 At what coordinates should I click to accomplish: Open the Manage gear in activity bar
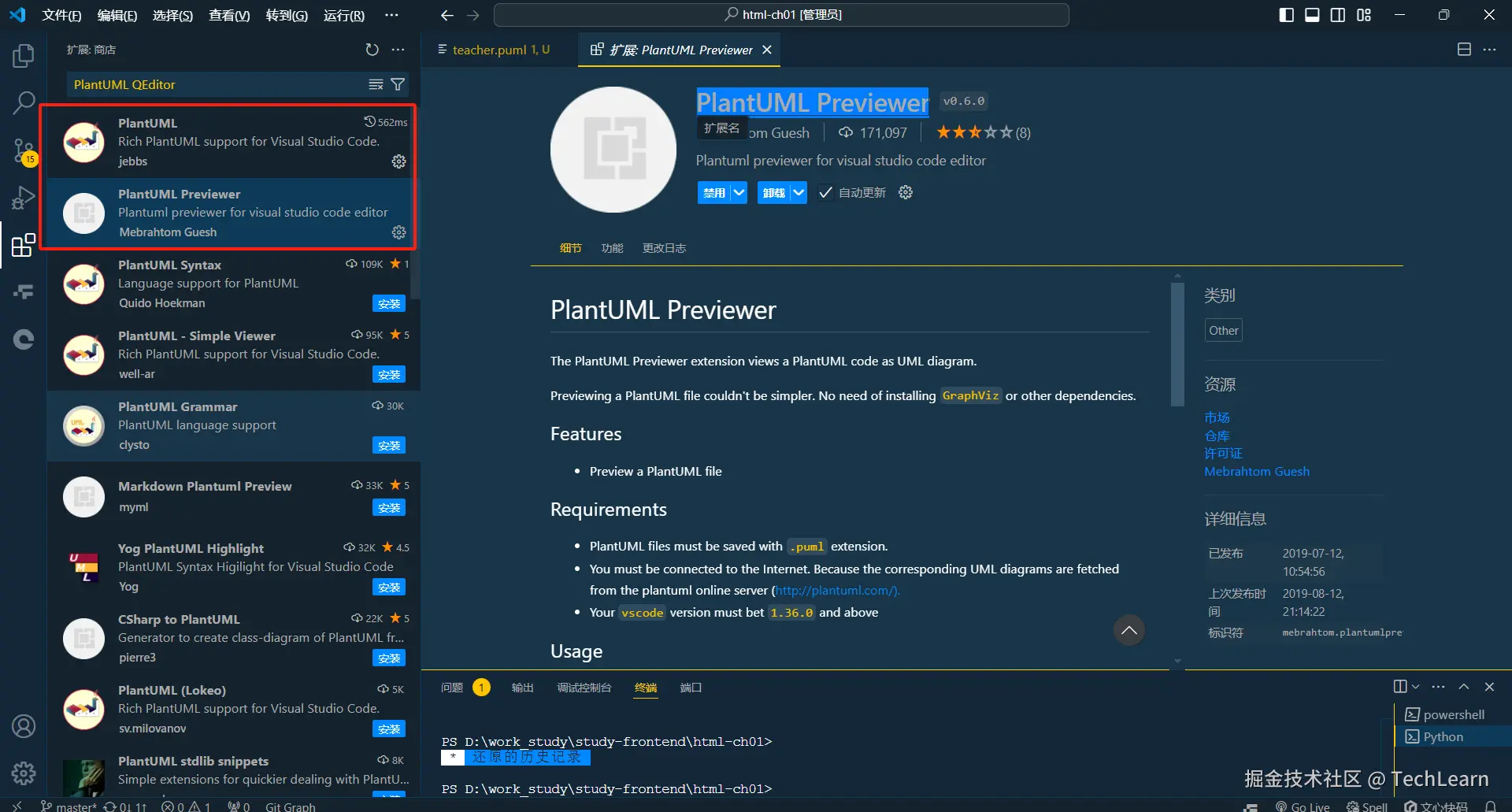coord(24,773)
